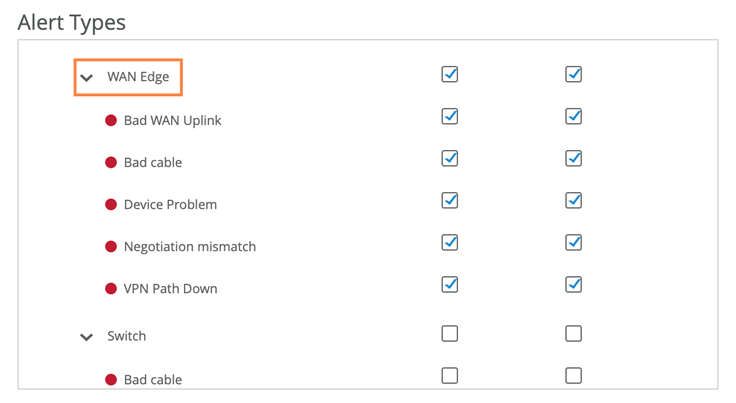
Task: Collapse the WAN Edge alert group
Action: tap(87, 78)
